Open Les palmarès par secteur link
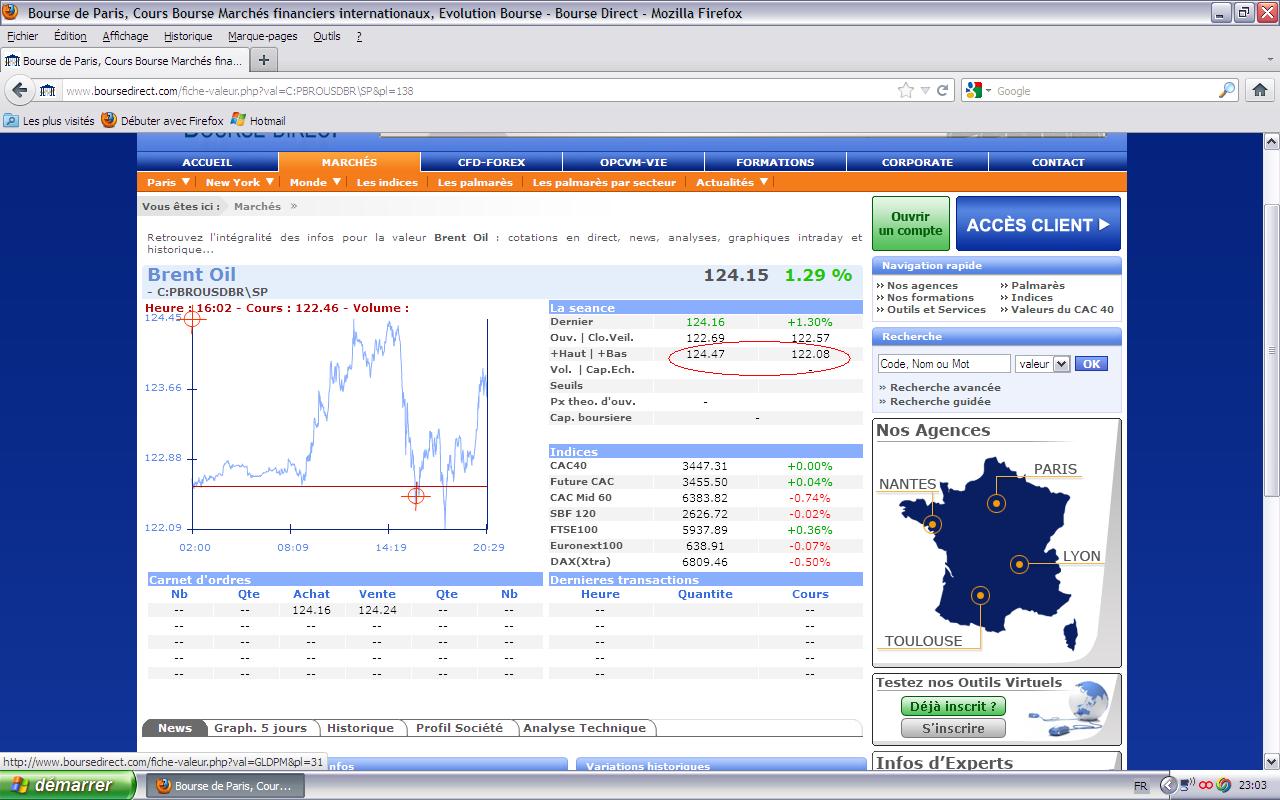 (x=604, y=182)
